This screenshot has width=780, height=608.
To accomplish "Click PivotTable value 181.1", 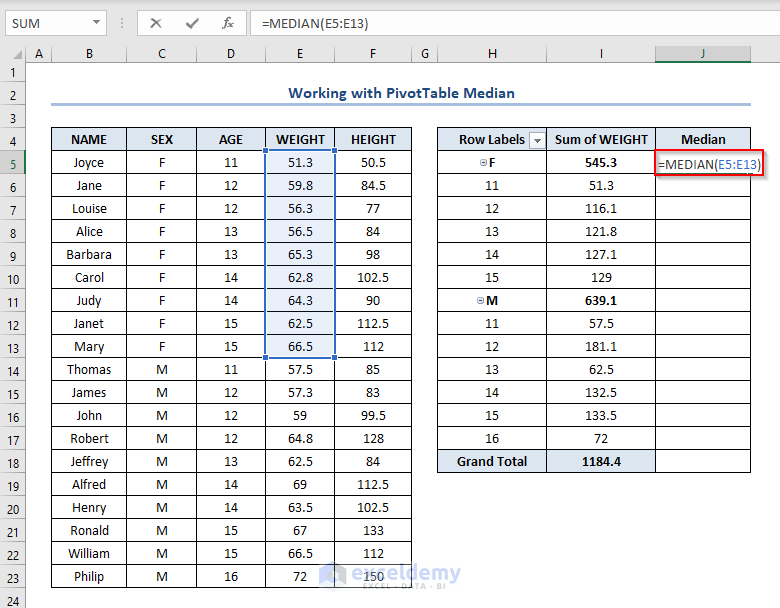I will tap(601, 346).
